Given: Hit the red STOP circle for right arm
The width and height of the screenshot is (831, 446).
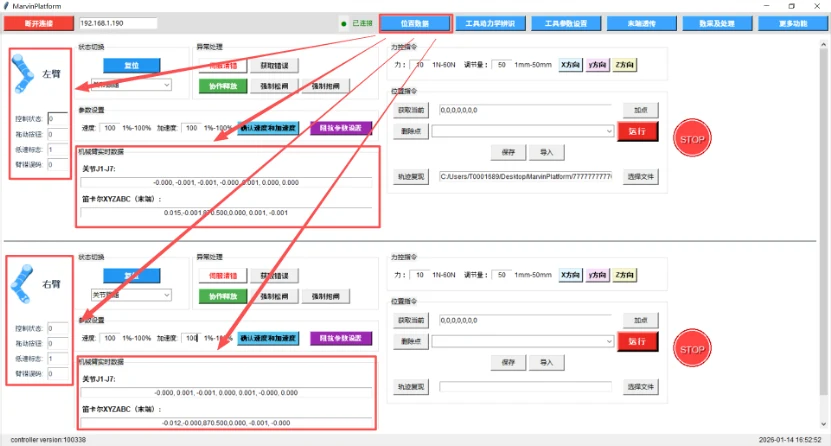Looking at the screenshot, I should tap(692, 349).
